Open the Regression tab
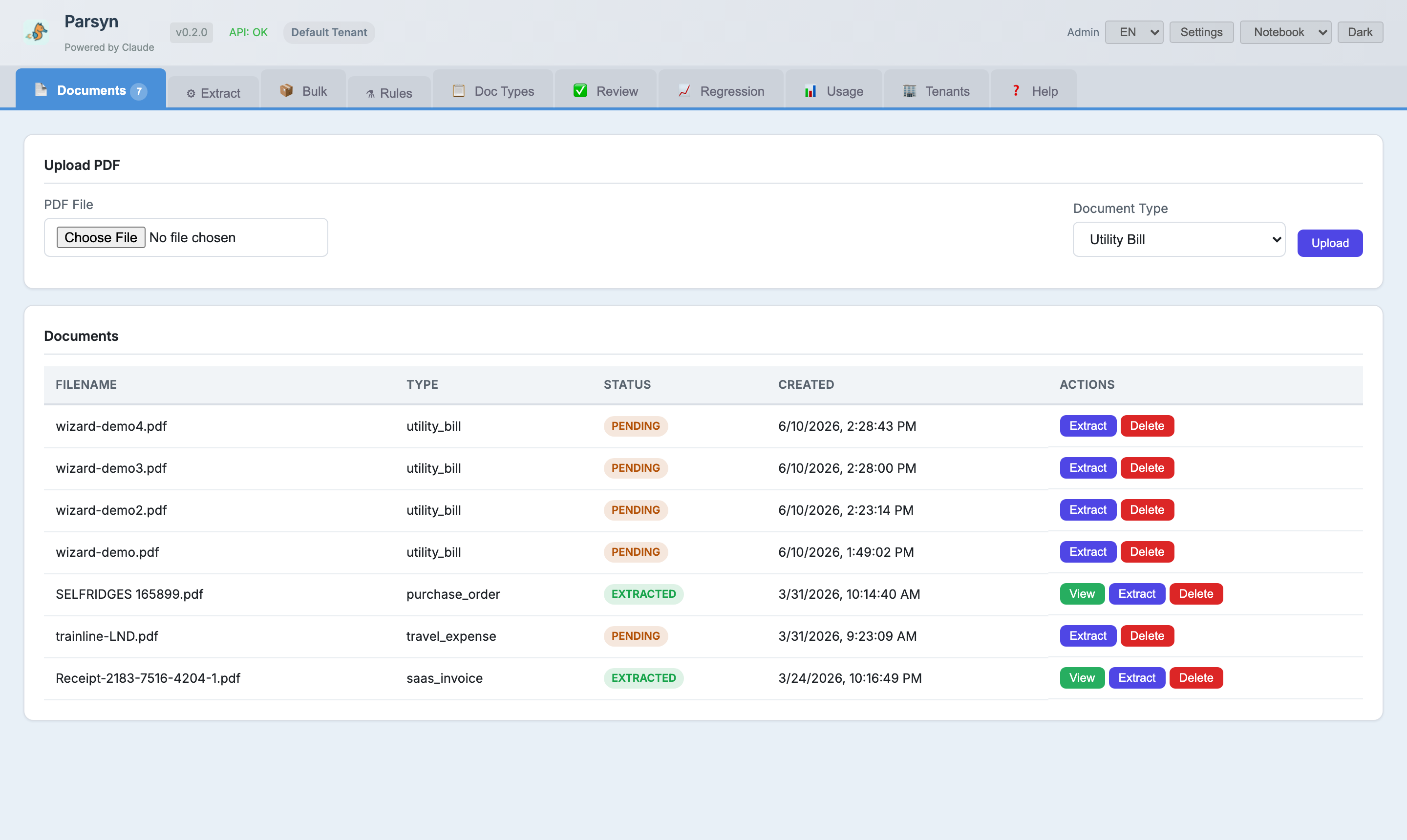This screenshot has width=1407, height=840. coord(722,89)
